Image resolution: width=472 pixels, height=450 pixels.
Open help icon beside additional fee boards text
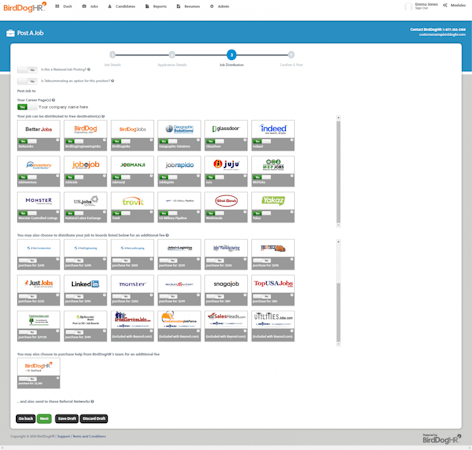pos(167,235)
